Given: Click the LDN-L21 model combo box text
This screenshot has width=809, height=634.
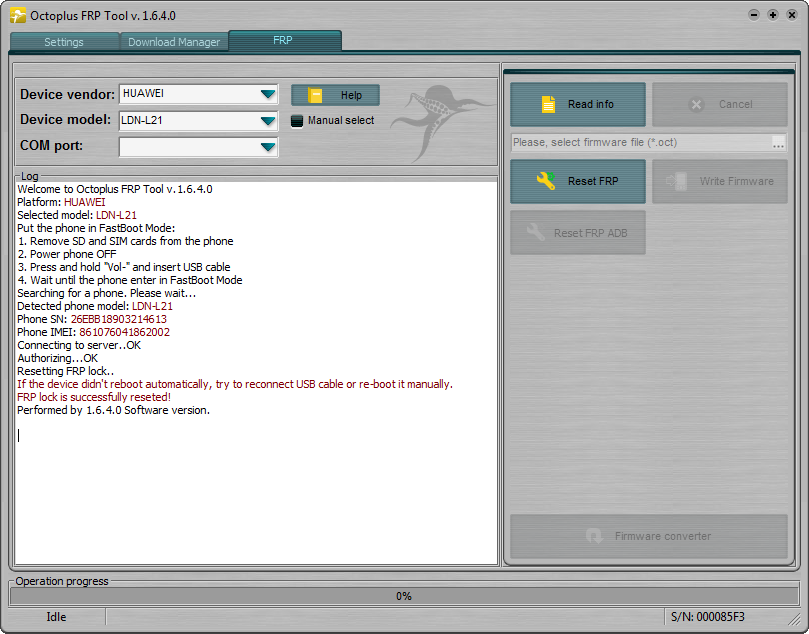Looking at the screenshot, I should point(141,120).
